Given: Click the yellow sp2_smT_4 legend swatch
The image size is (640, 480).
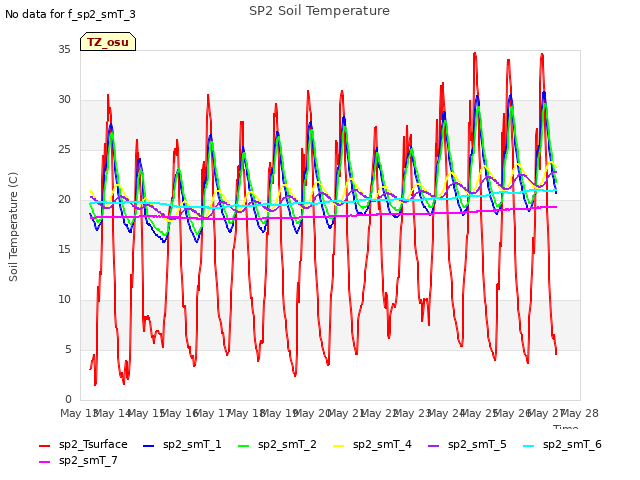Looking at the screenshot, I should pos(338,446).
